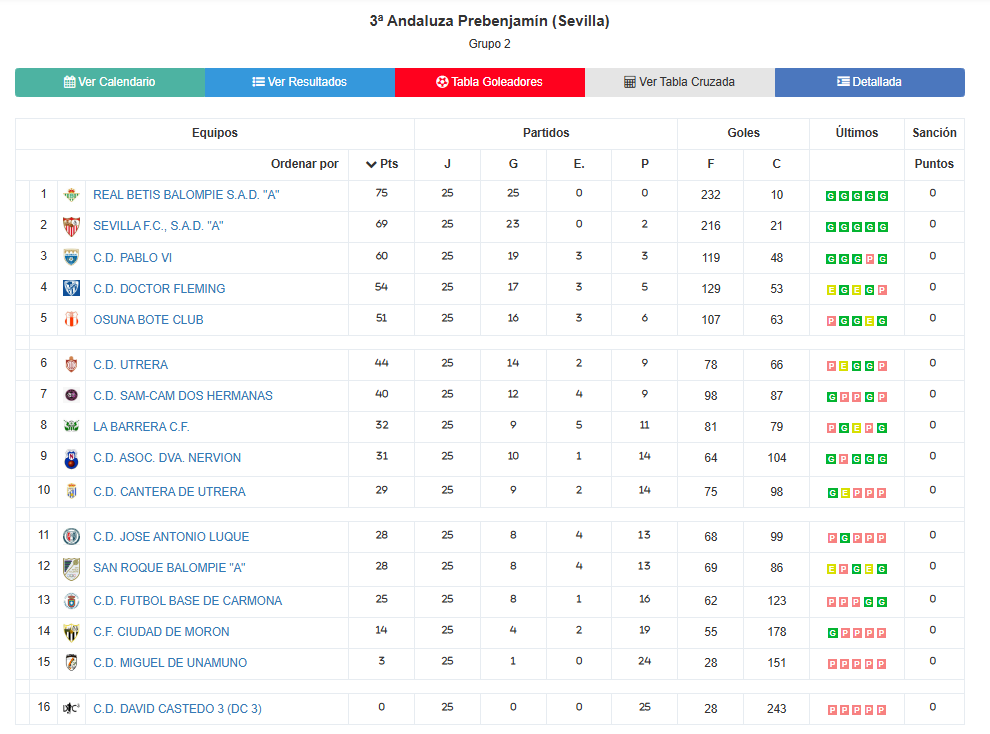Click the C.D. Utrera crest icon
The width and height of the screenshot is (990, 734).
click(71, 364)
